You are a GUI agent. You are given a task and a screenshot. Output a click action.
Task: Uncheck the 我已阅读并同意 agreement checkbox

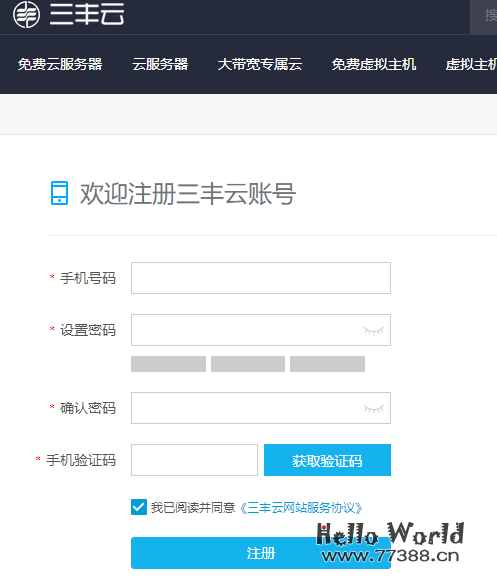click(x=139, y=507)
